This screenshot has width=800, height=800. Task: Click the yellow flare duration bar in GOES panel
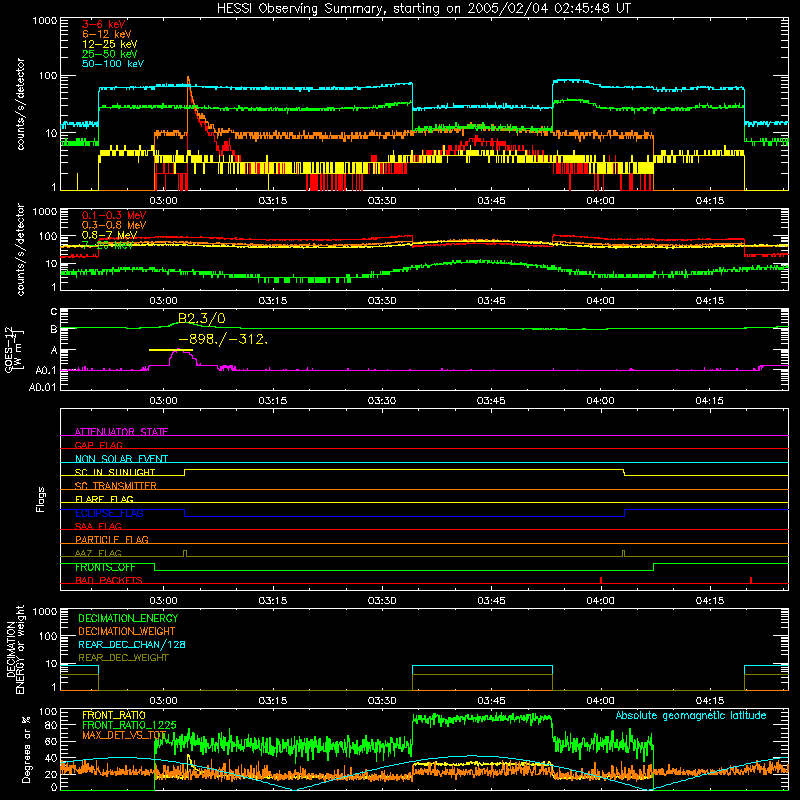(x=170, y=350)
